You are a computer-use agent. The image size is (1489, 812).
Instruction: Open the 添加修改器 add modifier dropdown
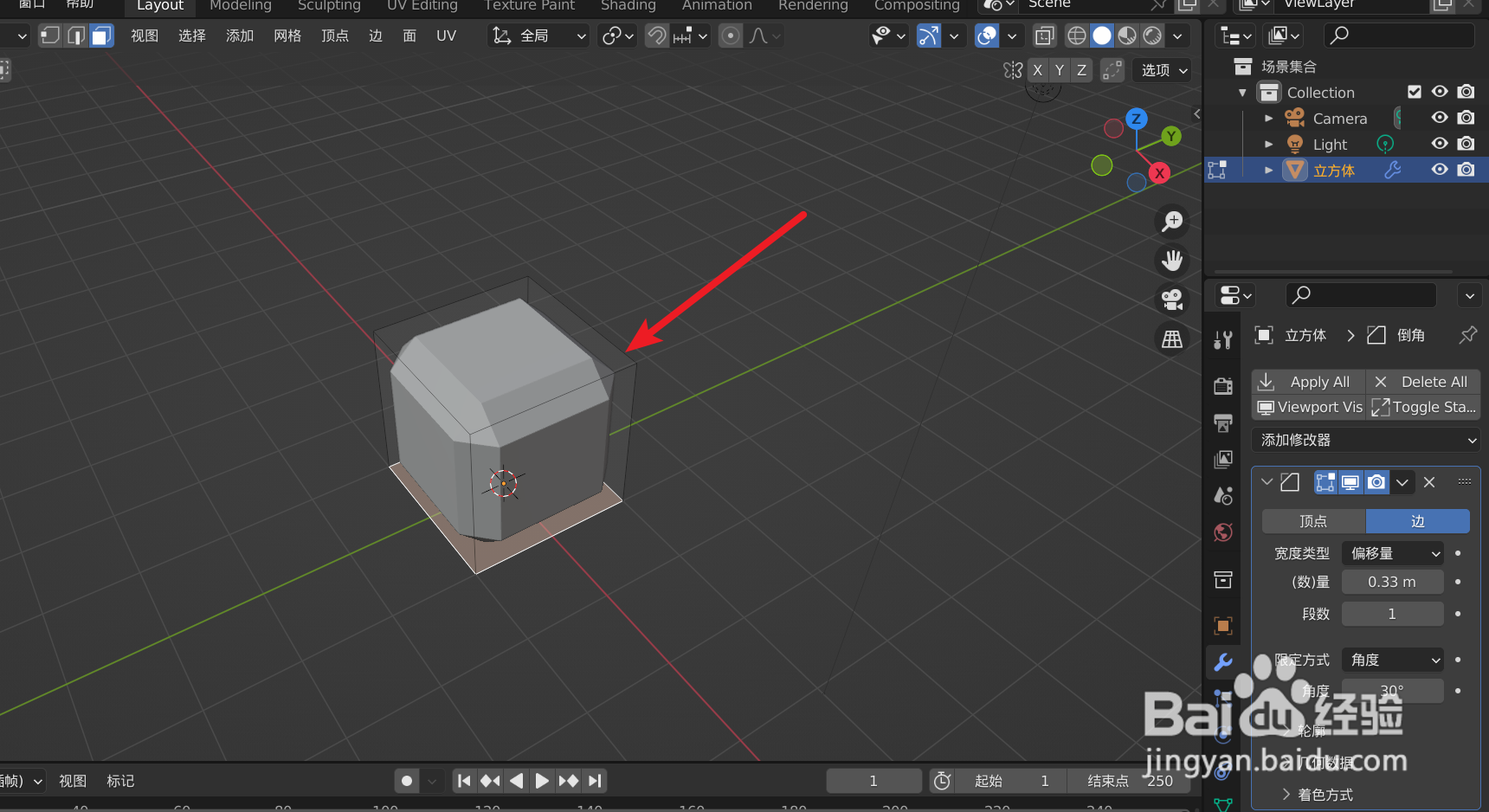pyautogui.click(x=1366, y=440)
